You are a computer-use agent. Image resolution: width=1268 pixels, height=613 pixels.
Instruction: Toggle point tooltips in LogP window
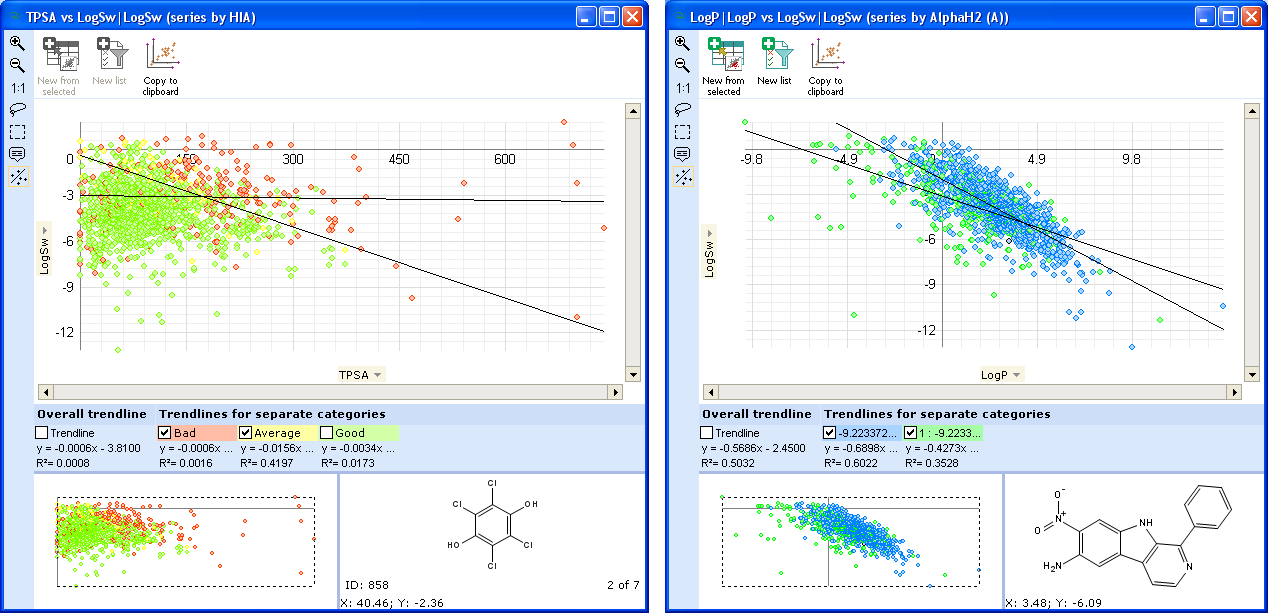click(x=682, y=153)
